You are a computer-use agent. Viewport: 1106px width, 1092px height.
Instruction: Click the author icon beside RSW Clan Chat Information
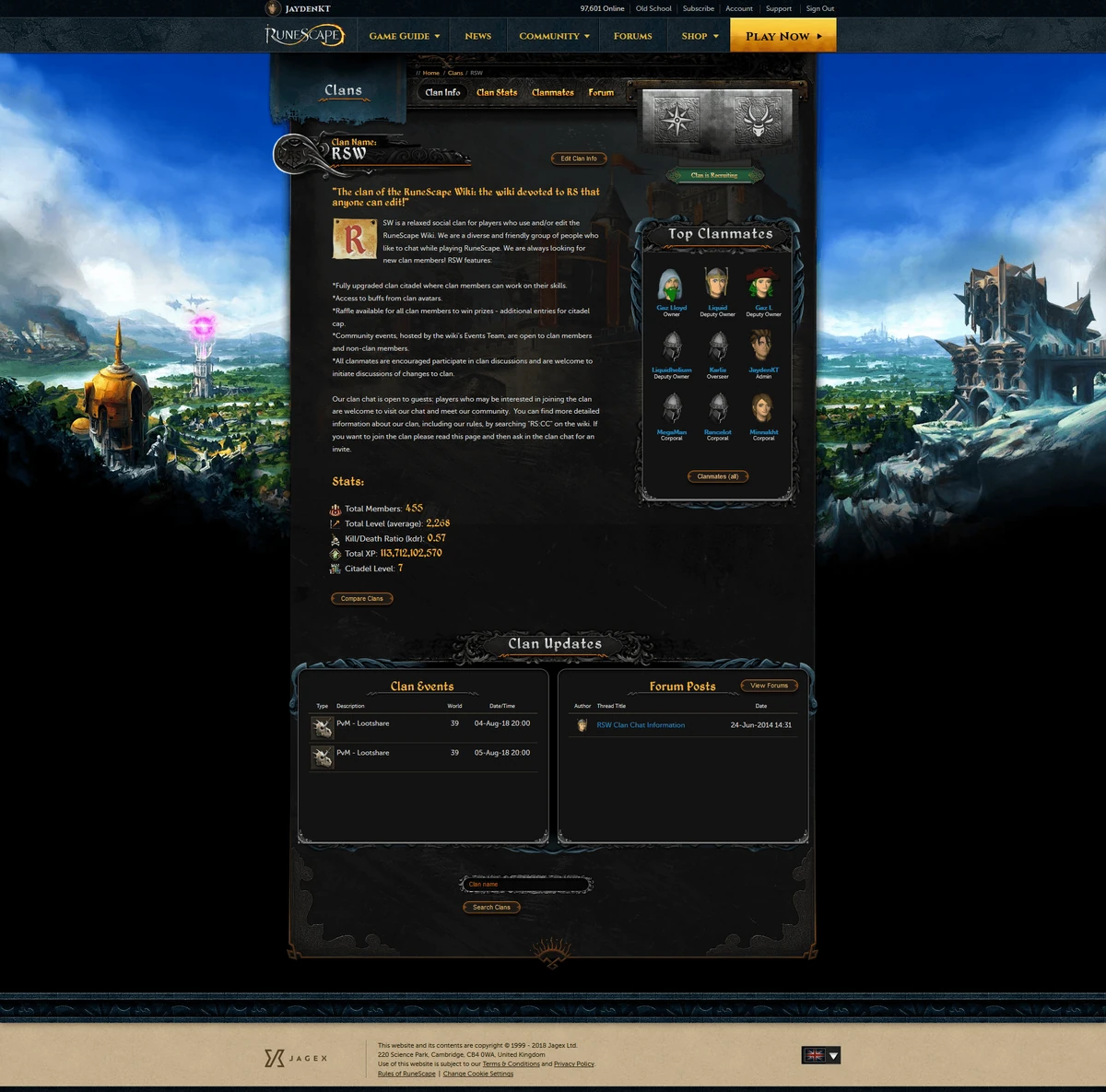pos(582,725)
